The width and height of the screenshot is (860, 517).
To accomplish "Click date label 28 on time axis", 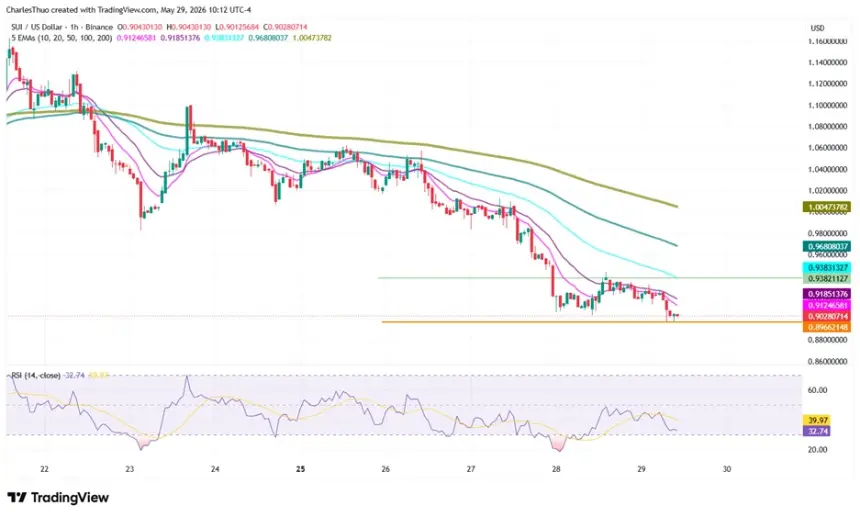I will pos(556,469).
